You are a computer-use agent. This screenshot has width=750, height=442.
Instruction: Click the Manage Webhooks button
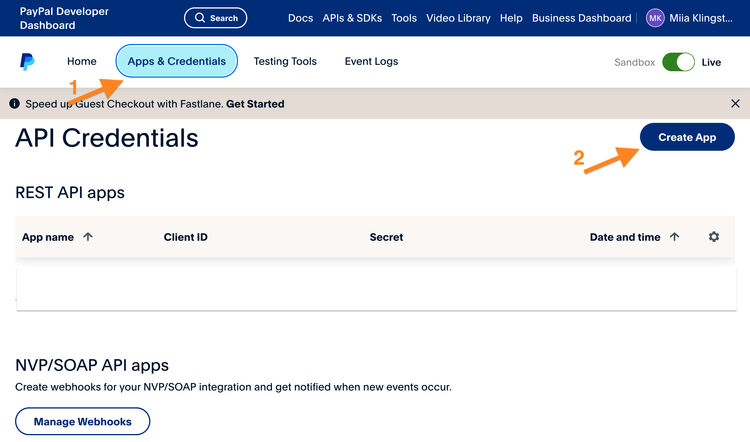(x=83, y=421)
